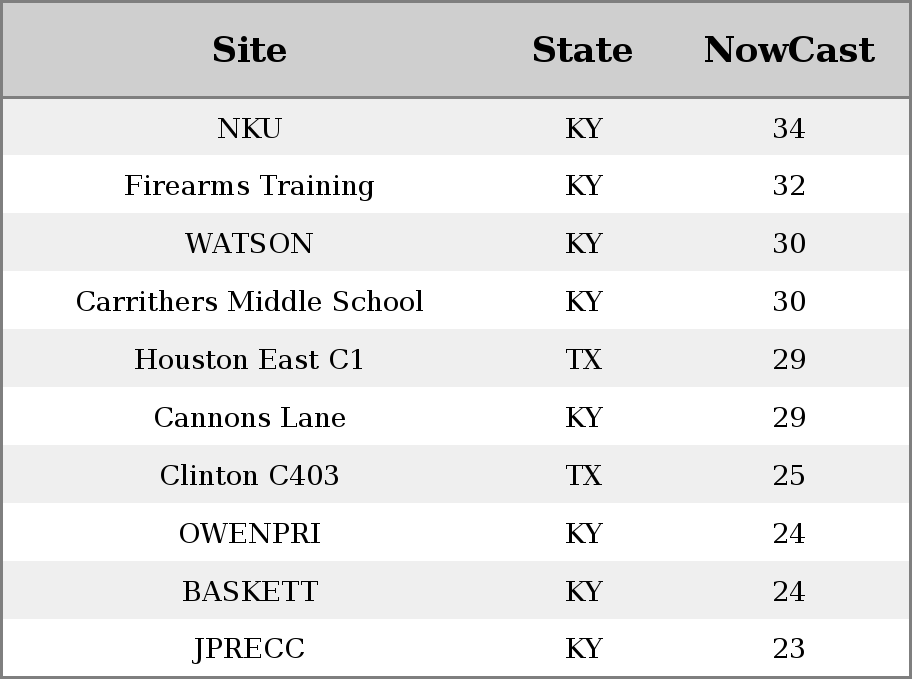912x679 pixels.
Task: Click TX state for Clinton C403
Action: 583,475
